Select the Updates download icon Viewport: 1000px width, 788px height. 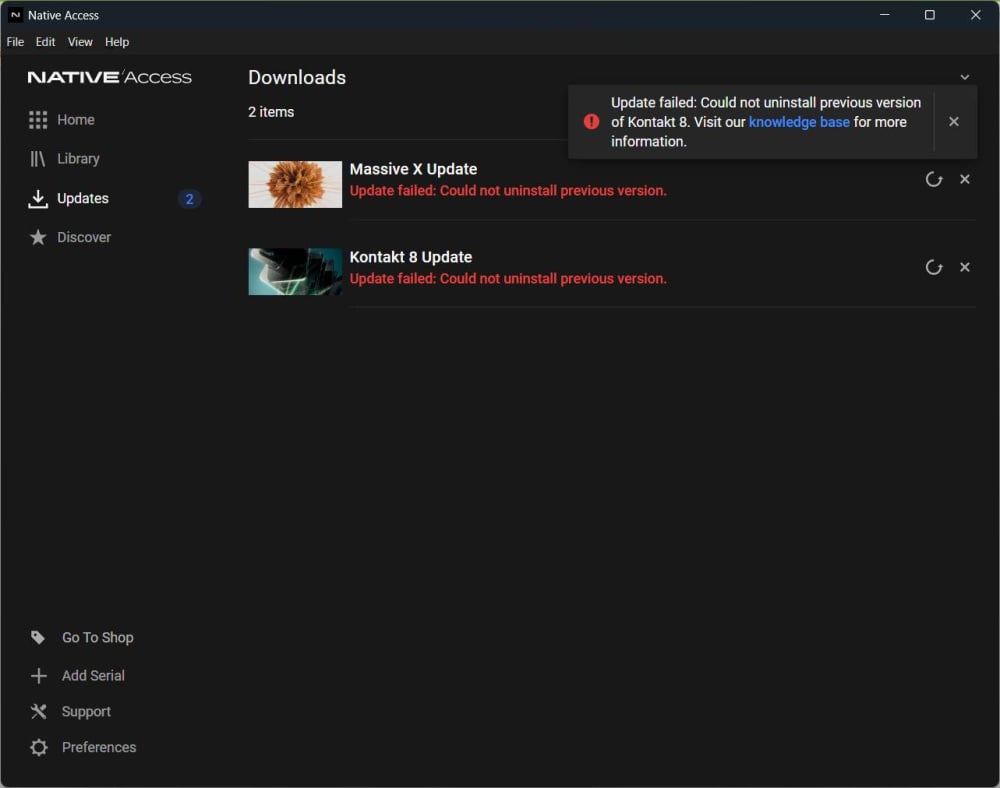pos(38,199)
